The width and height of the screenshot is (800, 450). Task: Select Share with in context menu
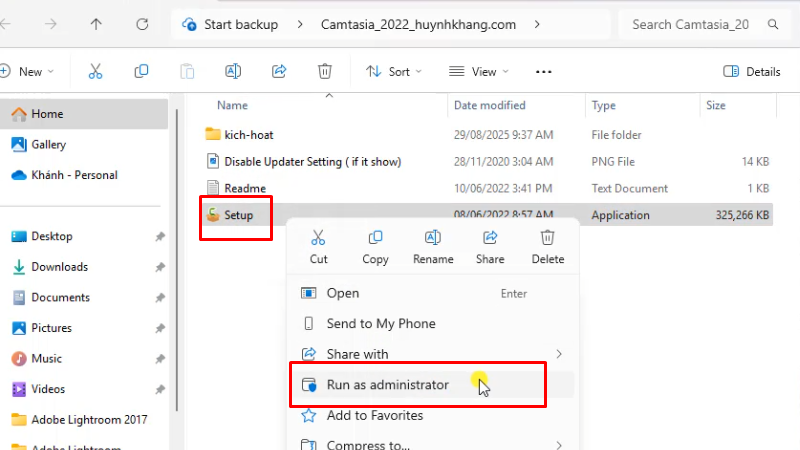[x=433, y=354]
